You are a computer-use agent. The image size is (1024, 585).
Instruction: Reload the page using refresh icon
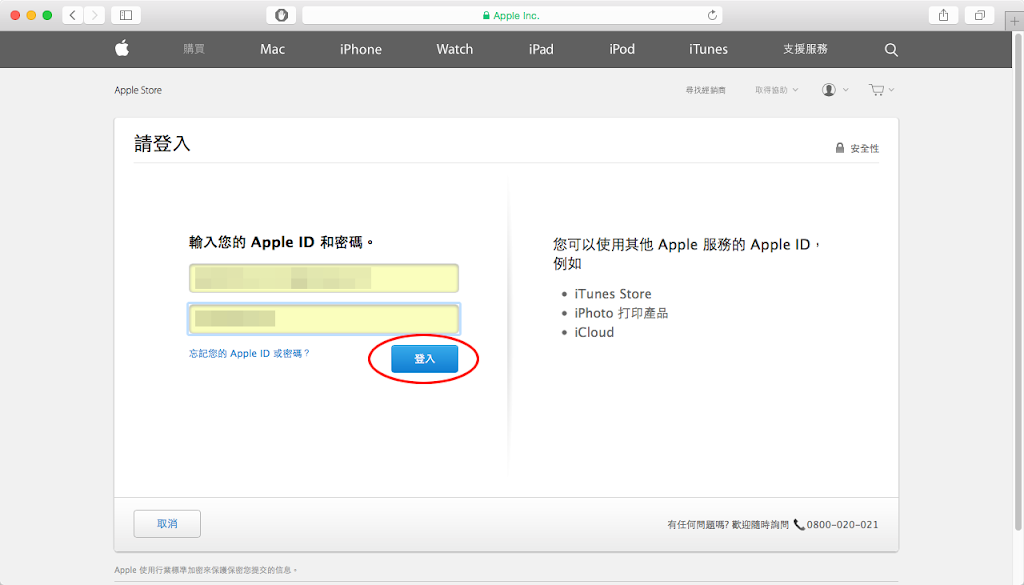click(712, 15)
